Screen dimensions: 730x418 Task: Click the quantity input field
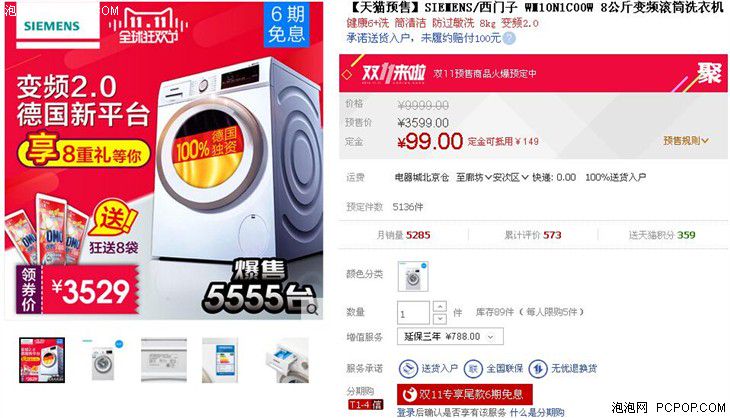pos(413,313)
